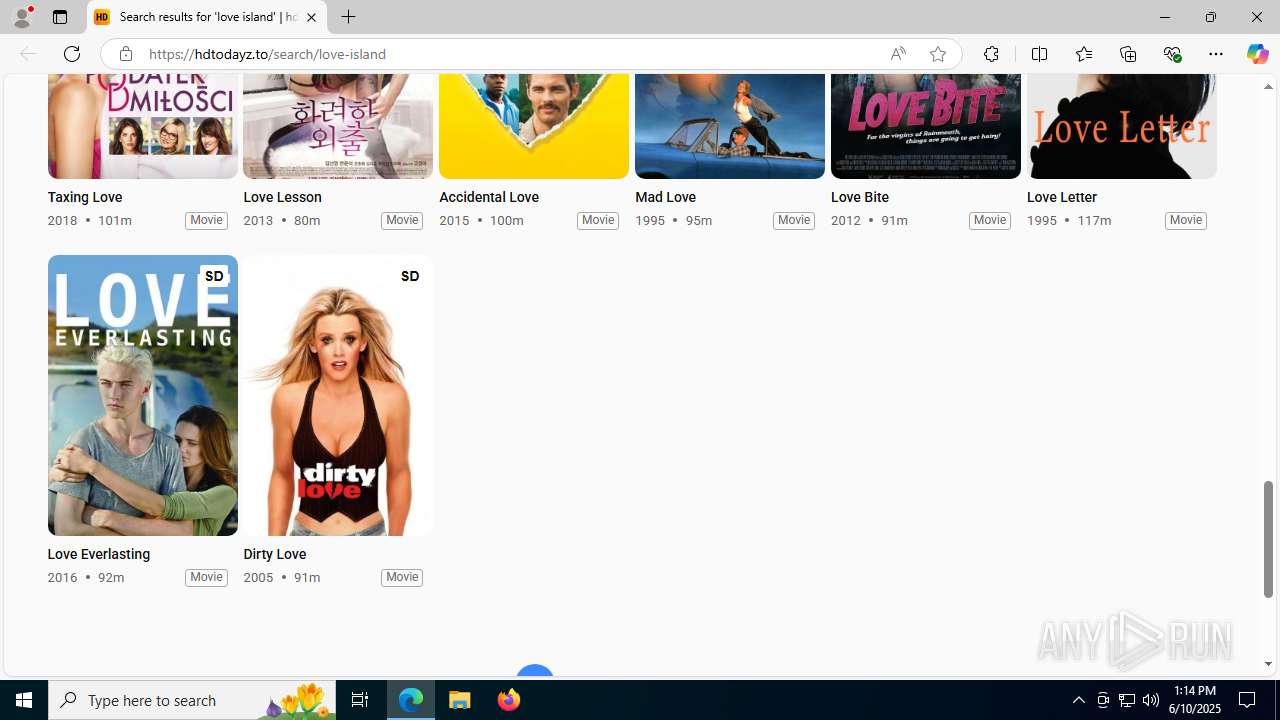Open Browser essentials heart icon

pos(1172,54)
